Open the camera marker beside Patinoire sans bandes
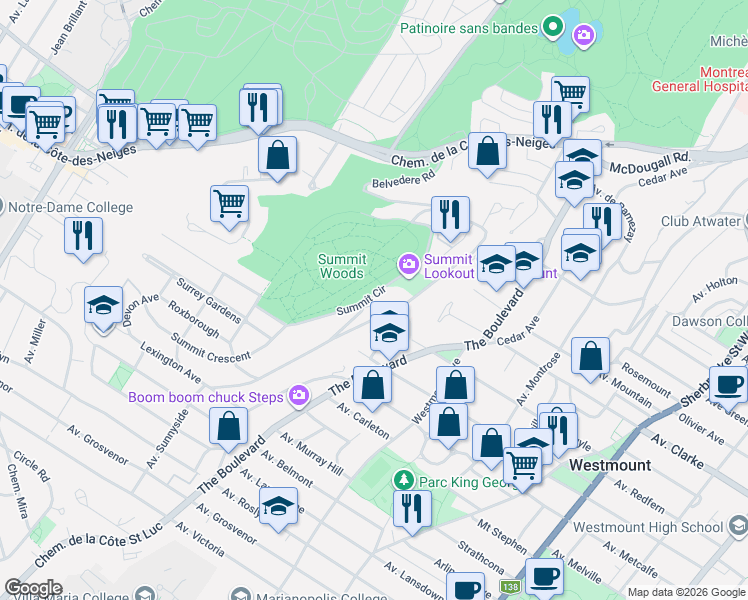Viewport: 748px width, 600px height. pyautogui.click(x=583, y=35)
